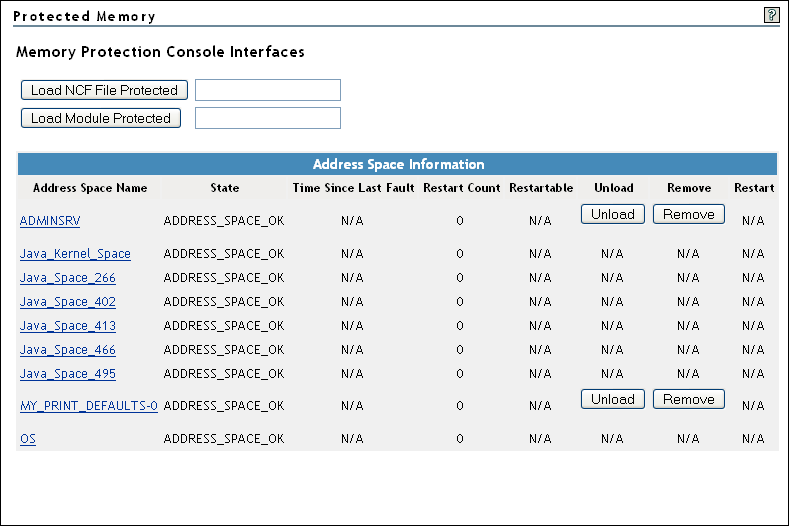Click restart count 0 in OS row

point(460,439)
